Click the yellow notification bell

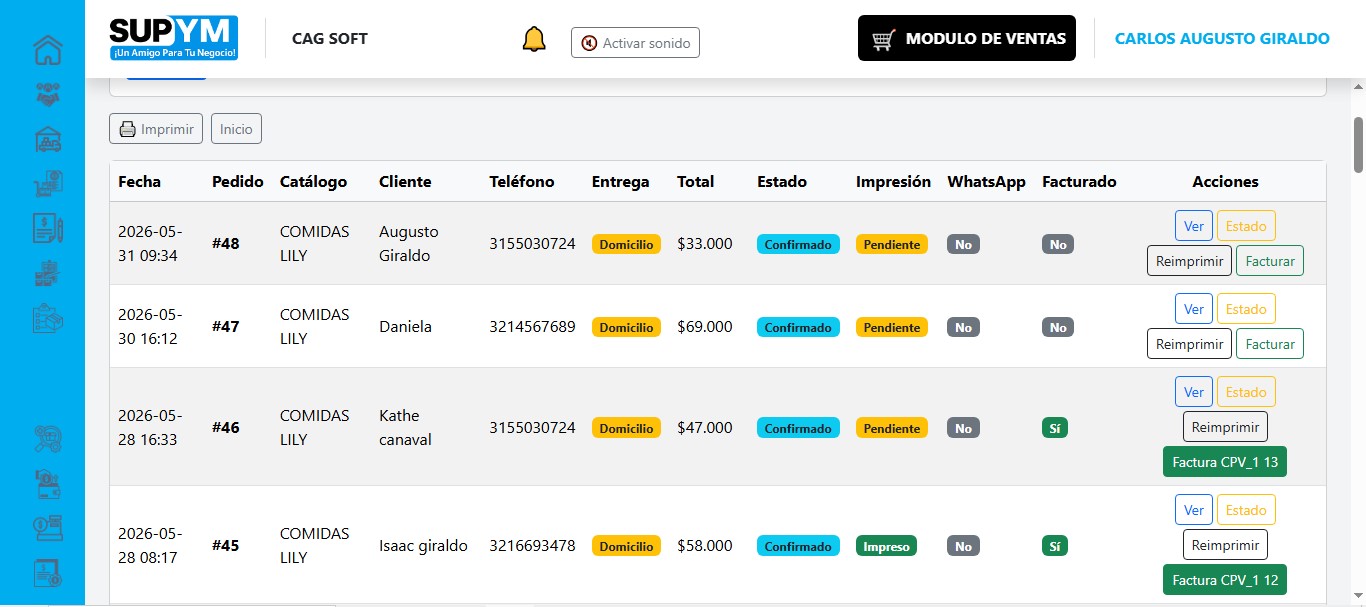click(x=534, y=39)
